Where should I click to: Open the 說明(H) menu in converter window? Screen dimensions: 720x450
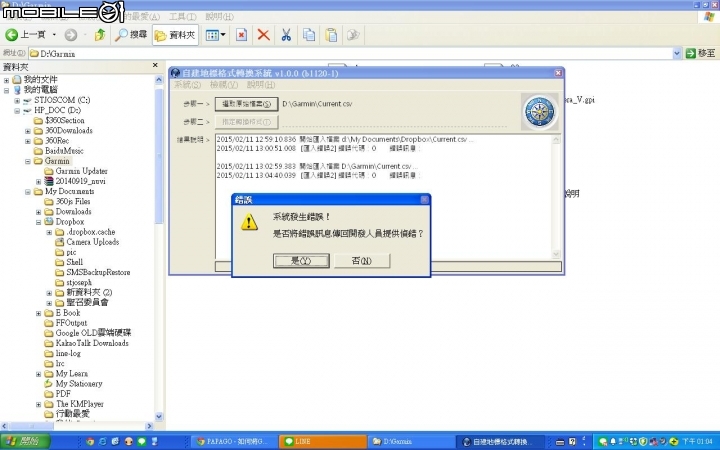click(261, 85)
